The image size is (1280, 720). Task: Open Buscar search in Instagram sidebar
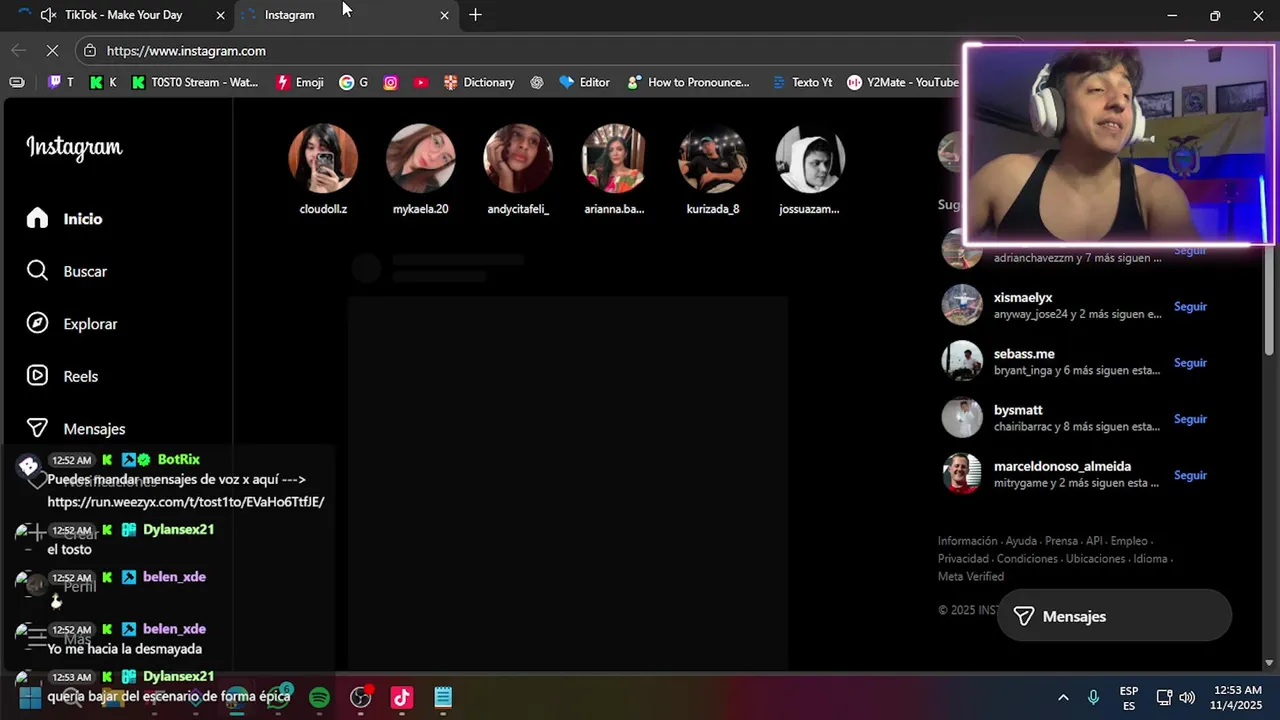tap(66, 271)
